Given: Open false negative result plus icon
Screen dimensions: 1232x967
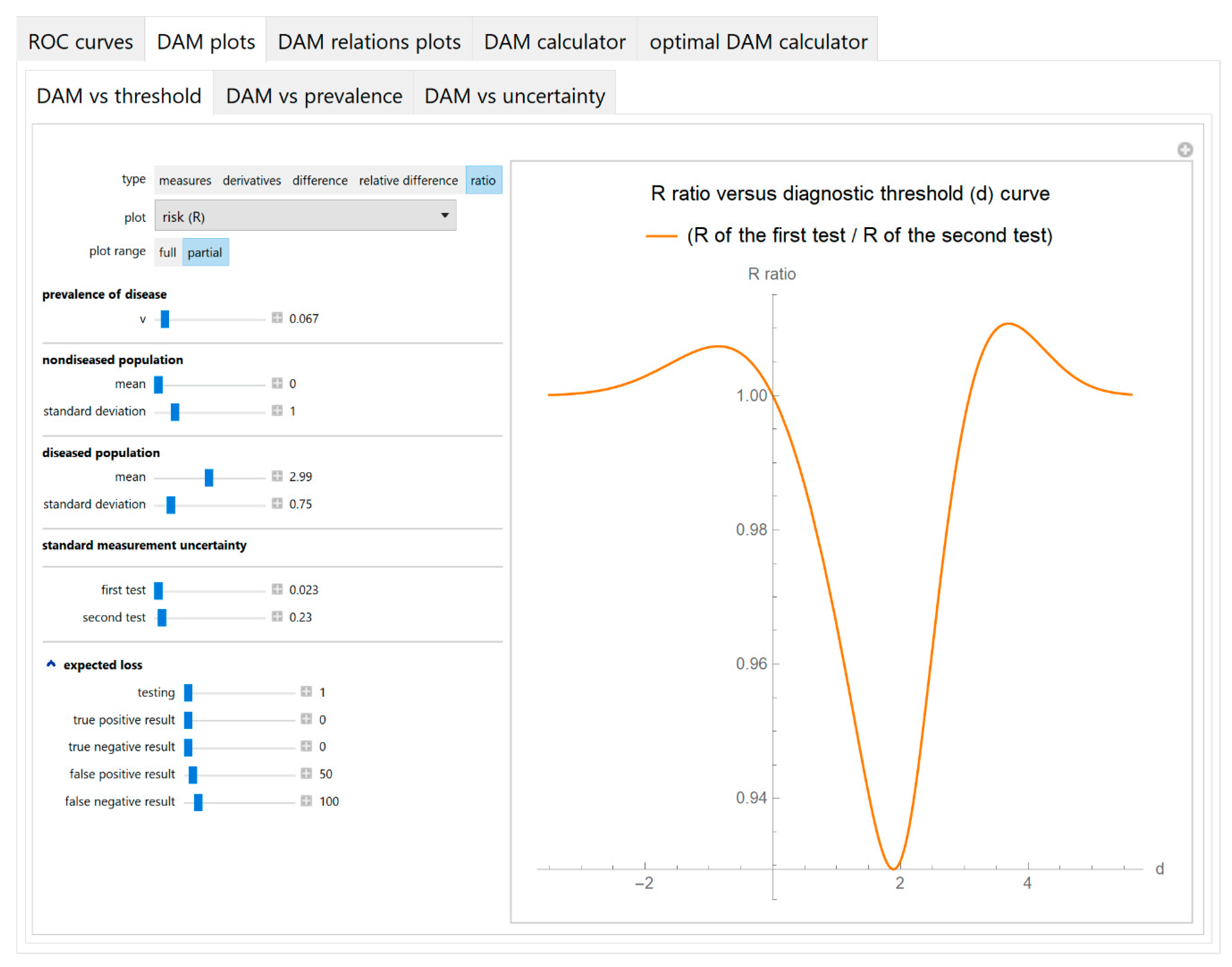Looking at the screenshot, I should coord(307,801).
